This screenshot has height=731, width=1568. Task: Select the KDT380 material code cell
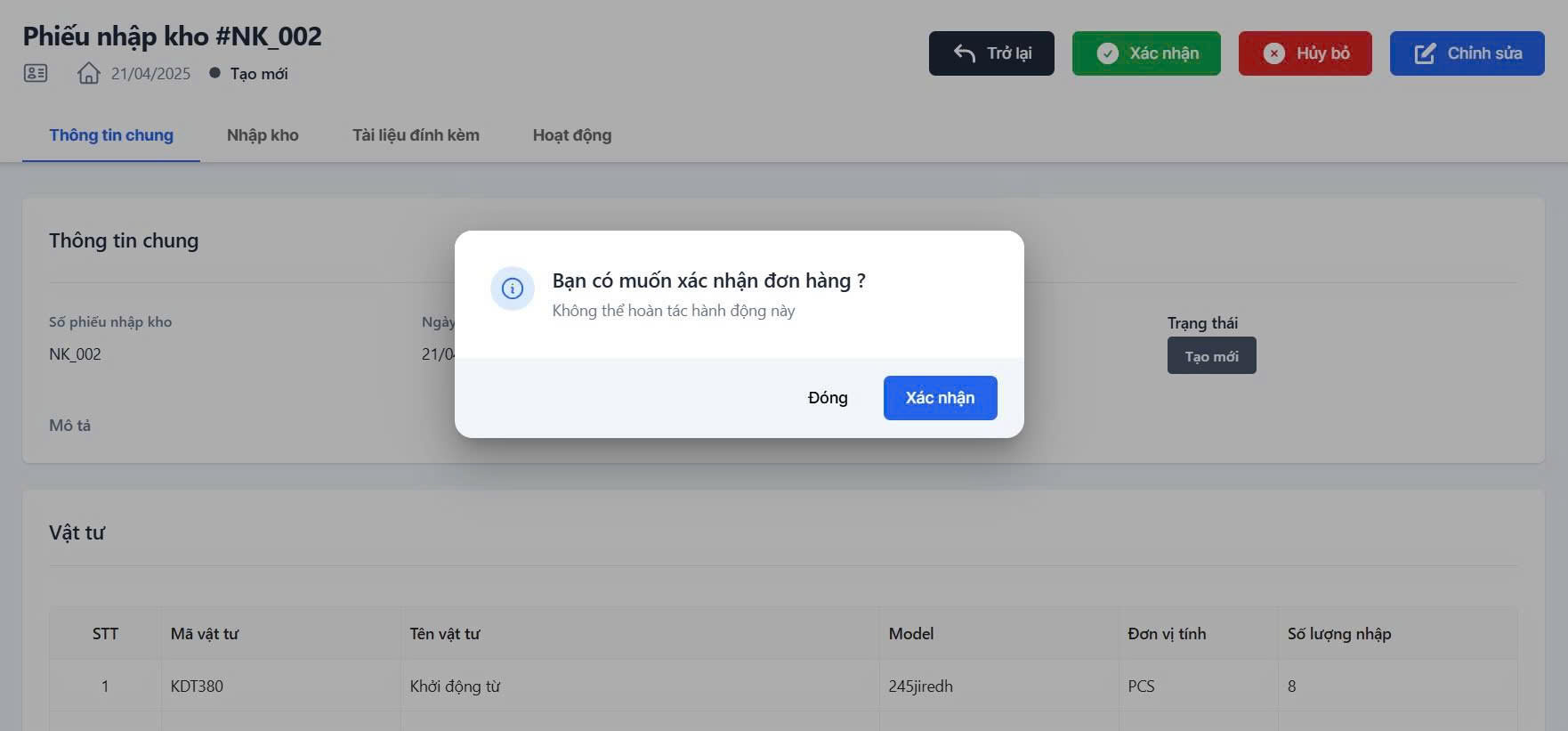(197, 686)
